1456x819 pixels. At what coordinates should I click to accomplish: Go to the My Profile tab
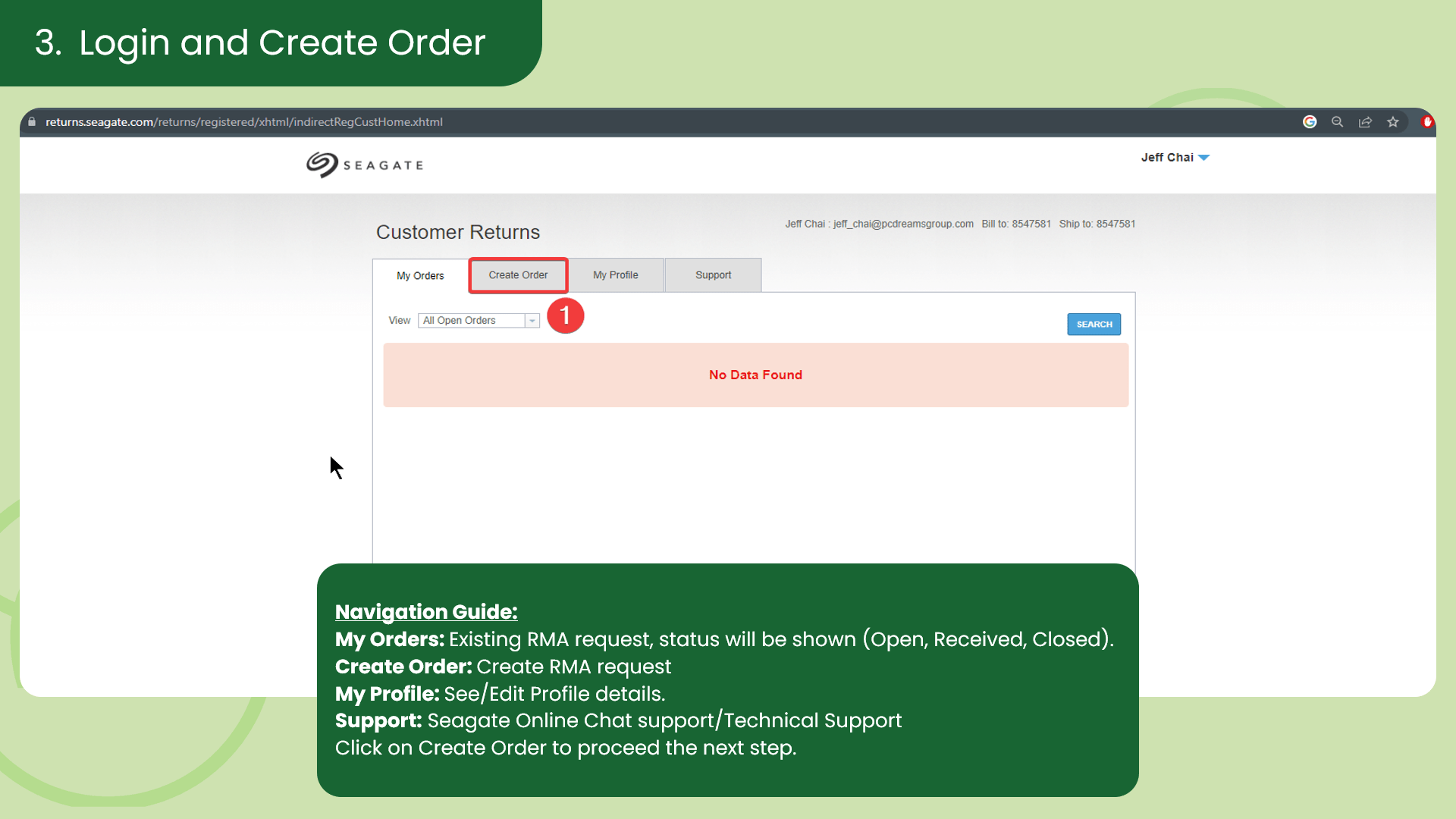(x=615, y=275)
